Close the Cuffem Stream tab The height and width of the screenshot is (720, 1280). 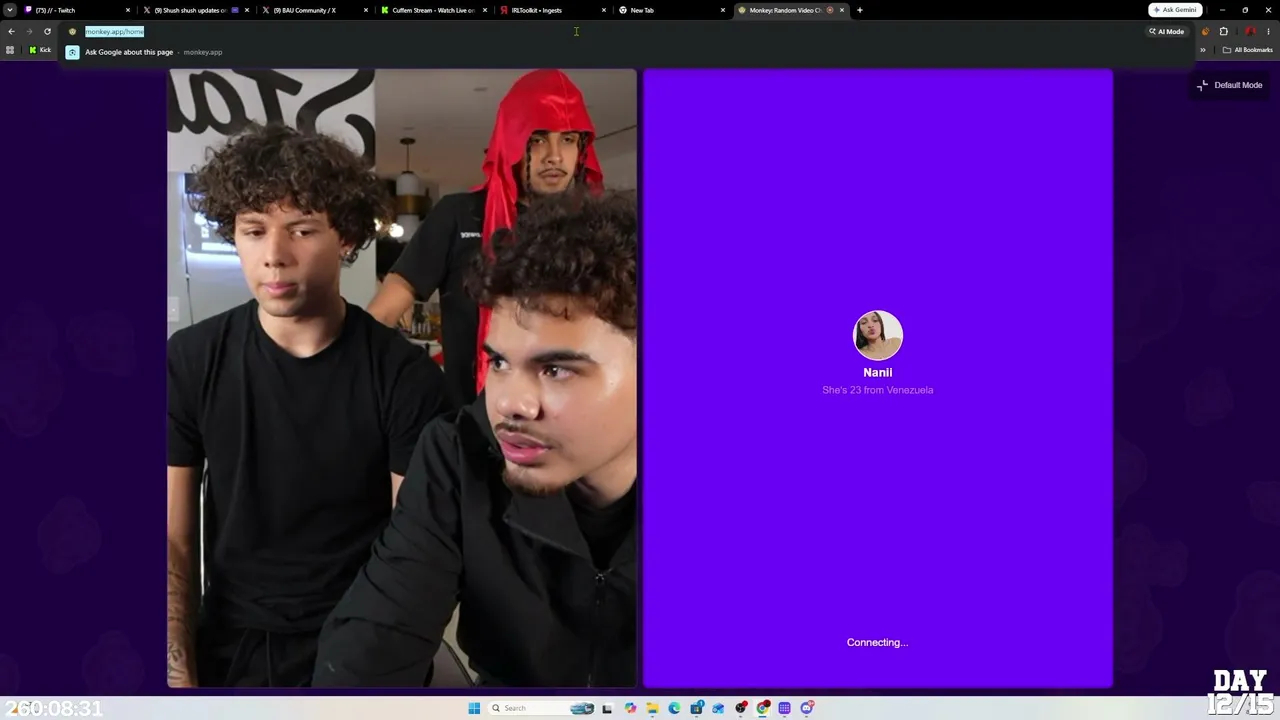click(485, 10)
